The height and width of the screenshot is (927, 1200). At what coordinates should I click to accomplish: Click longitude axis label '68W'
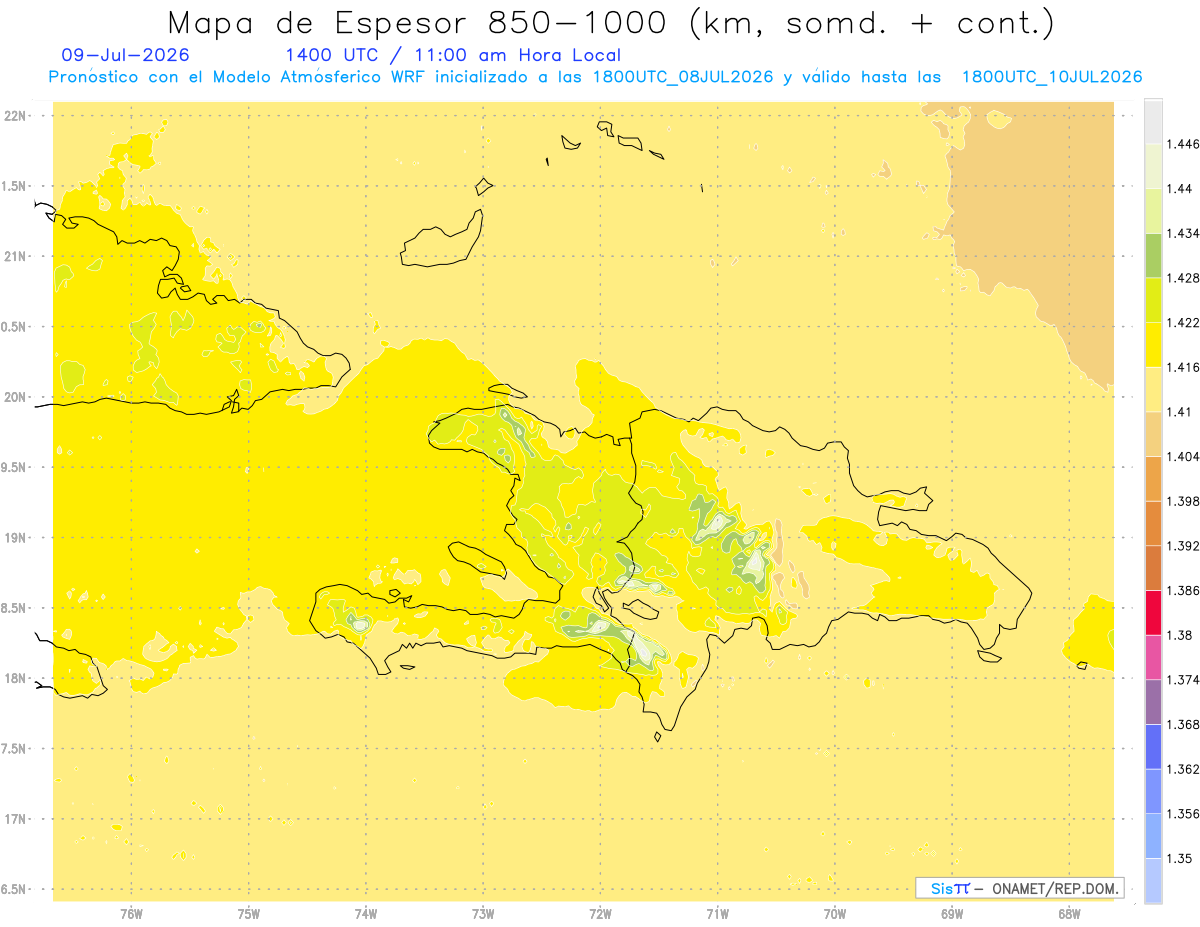pyautogui.click(x=1069, y=913)
